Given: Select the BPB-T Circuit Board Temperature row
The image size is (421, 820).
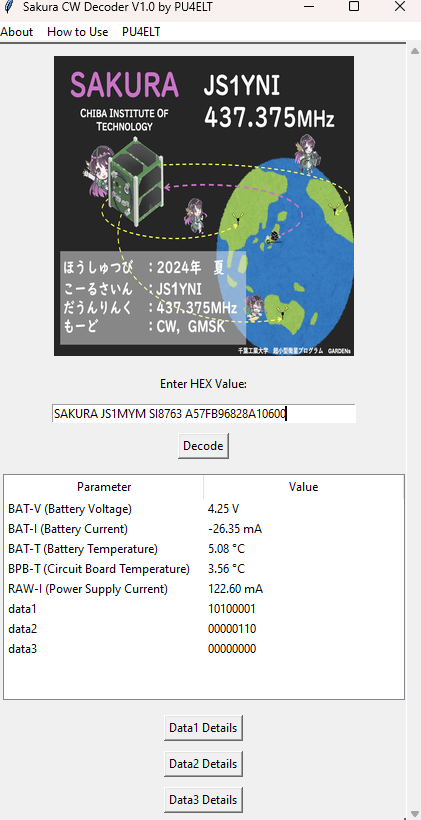Looking at the screenshot, I should click(204, 568).
